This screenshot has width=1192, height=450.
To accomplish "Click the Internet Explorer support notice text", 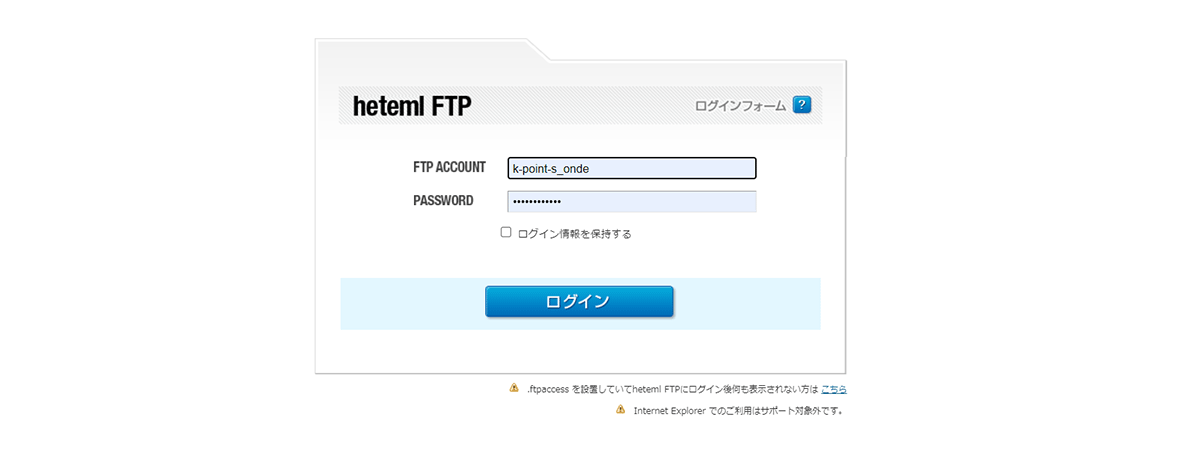I will (x=738, y=411).
